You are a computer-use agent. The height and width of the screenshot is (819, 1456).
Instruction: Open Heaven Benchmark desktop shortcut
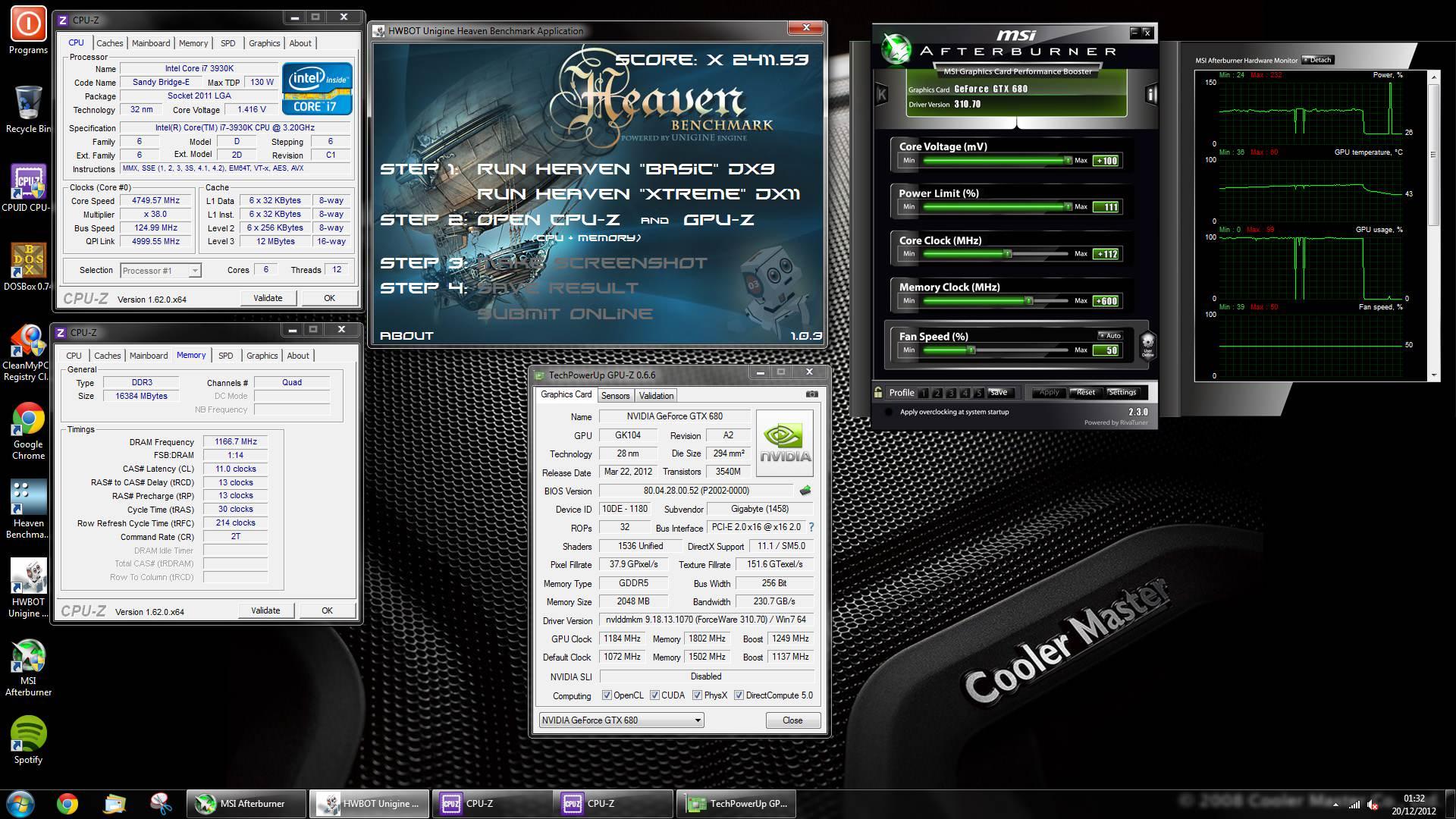(28, 510)
